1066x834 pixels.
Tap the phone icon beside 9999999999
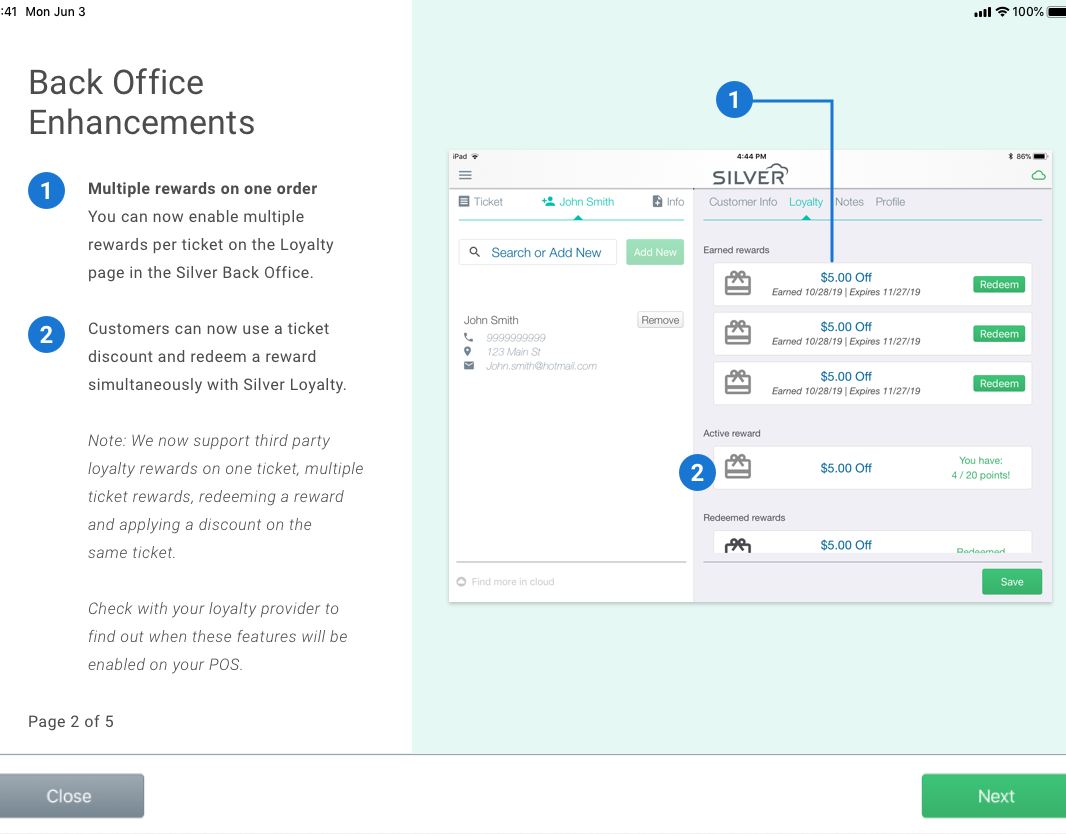point(468,337)
